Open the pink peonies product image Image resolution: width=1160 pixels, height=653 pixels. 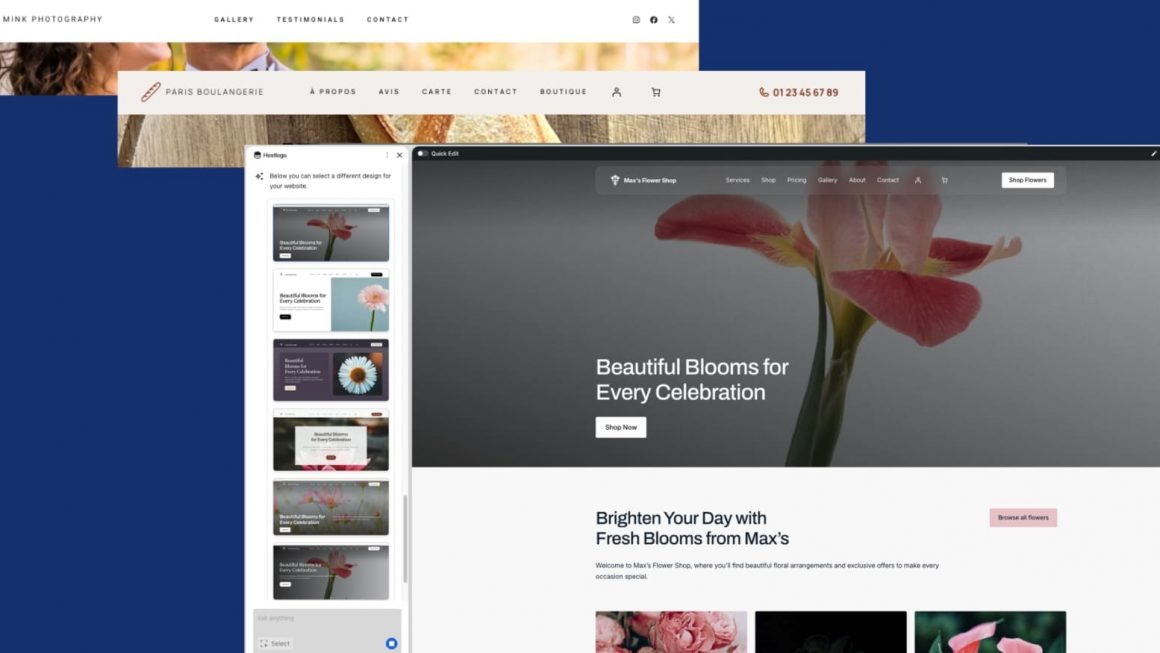[671, 632]
